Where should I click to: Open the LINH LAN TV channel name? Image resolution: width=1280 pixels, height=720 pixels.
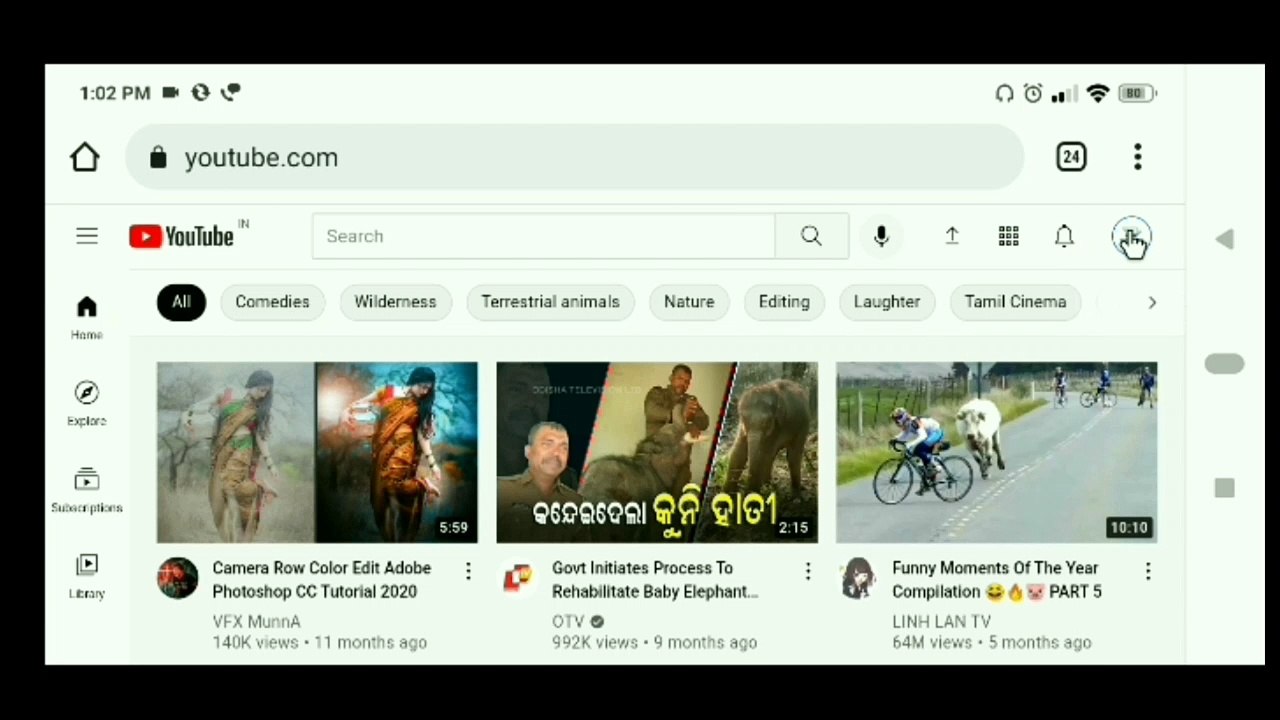[942, 622]
